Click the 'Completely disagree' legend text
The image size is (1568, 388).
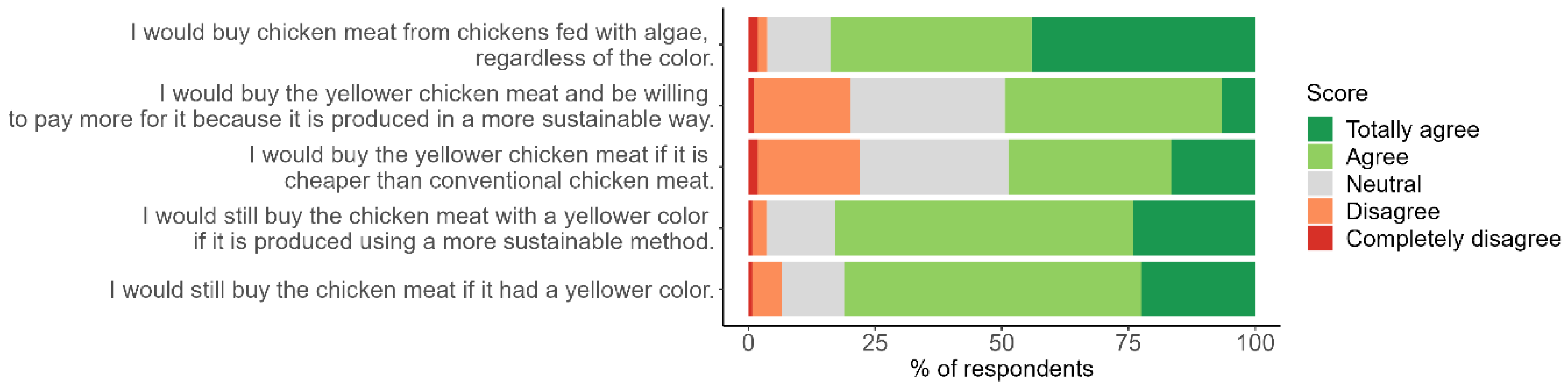coord(1453,239)
